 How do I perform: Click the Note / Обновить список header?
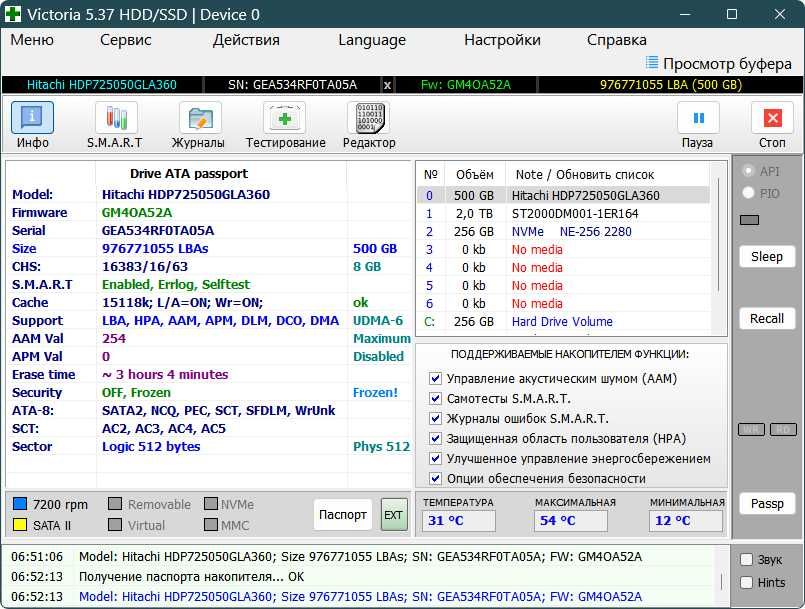click(585, 175)
